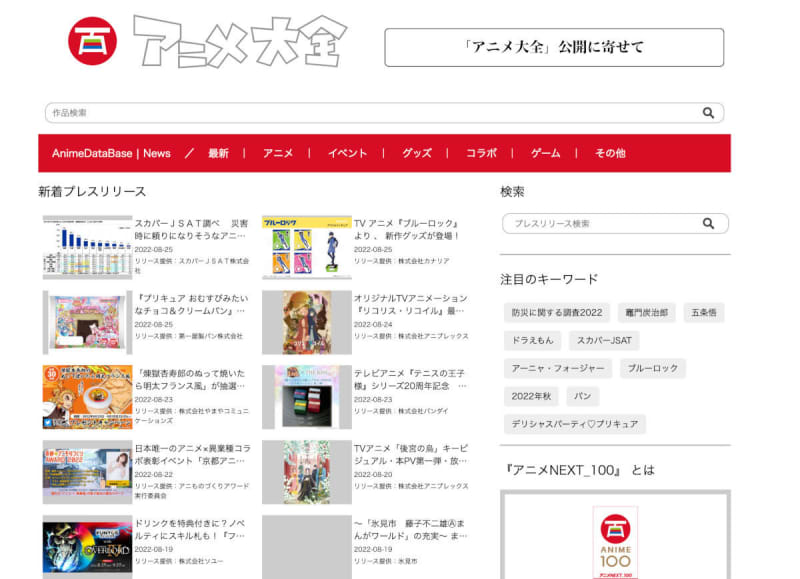Image resolution: width=800 pixels, height=579 pixels.
Task: Click the リリース提供:株式会社カナリア credit line
Action: point(402,261)
